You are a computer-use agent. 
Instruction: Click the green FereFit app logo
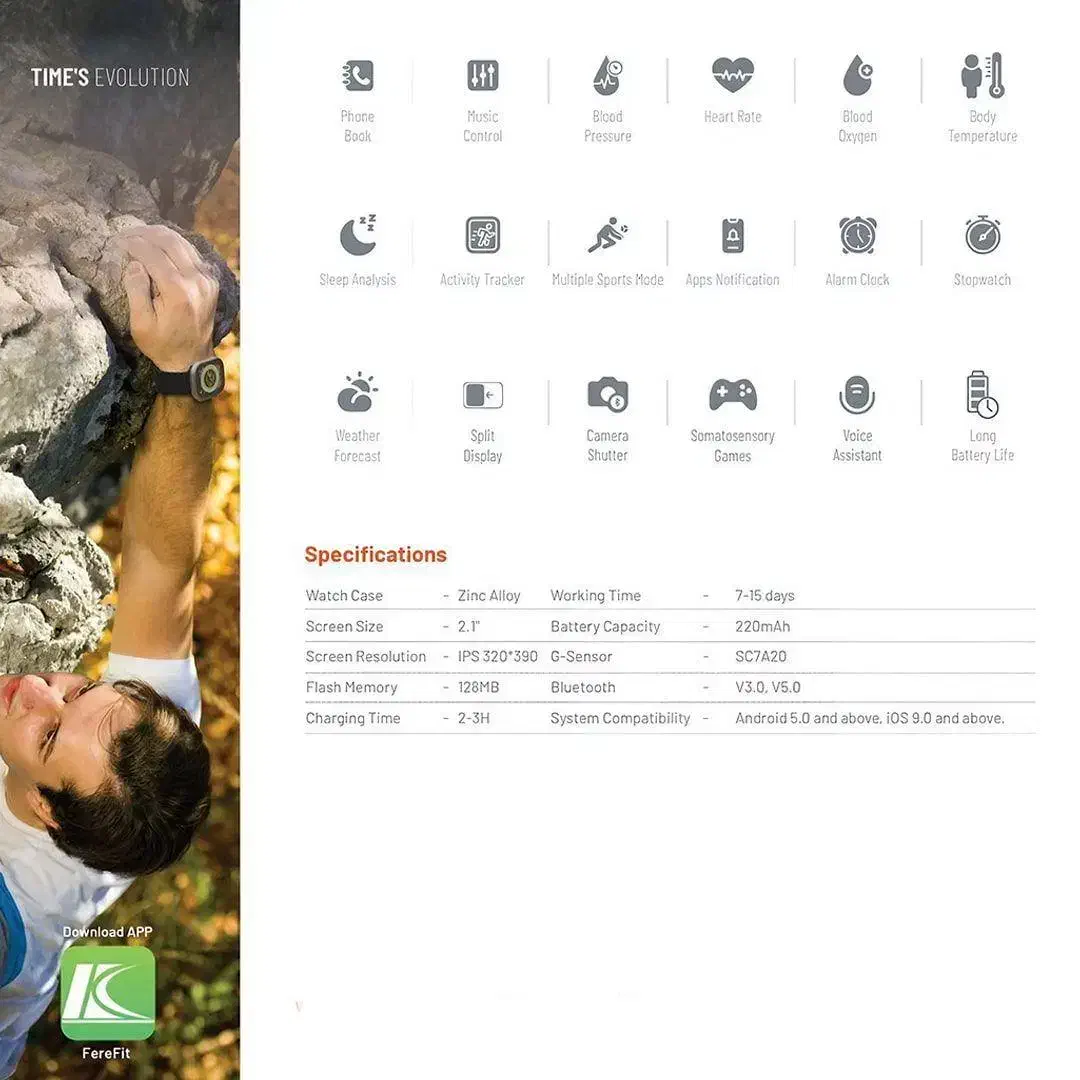pyautogui.click(x=107, y=993)
